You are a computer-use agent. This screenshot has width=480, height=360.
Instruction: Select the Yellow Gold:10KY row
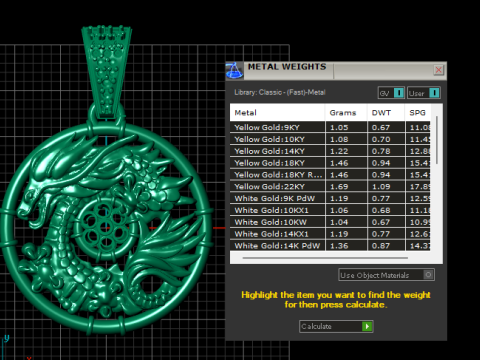pyautogui.click(x=330, y=139)
